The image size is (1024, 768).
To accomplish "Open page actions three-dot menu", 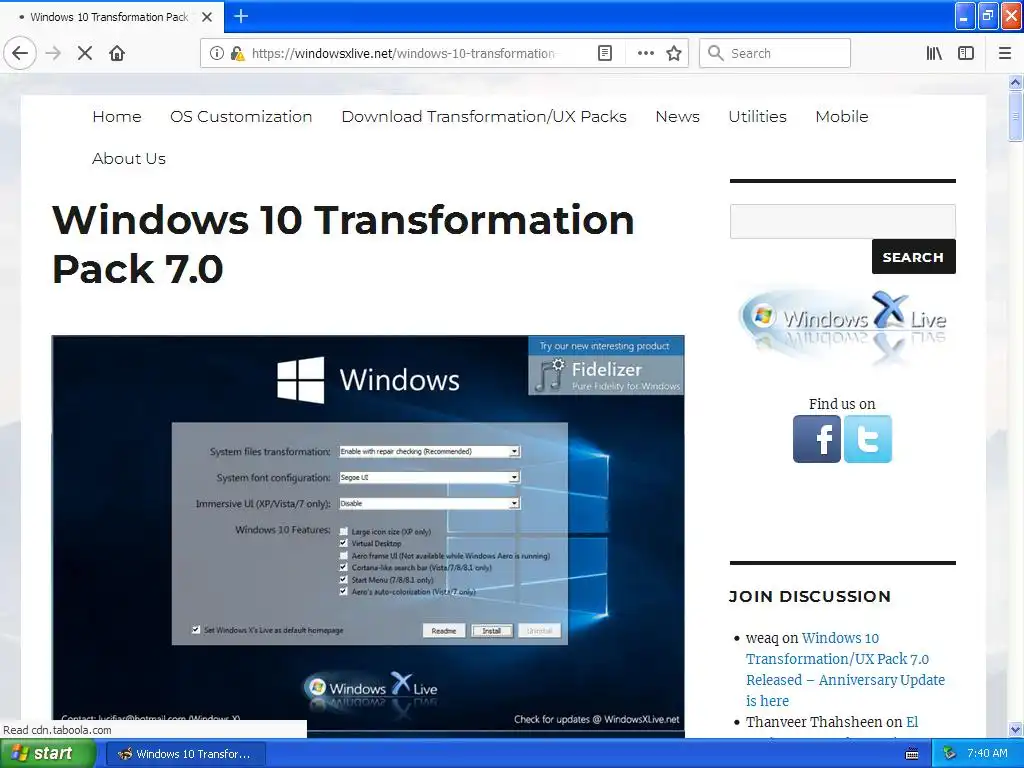I will pyautogui.click(x=645, y=53).
